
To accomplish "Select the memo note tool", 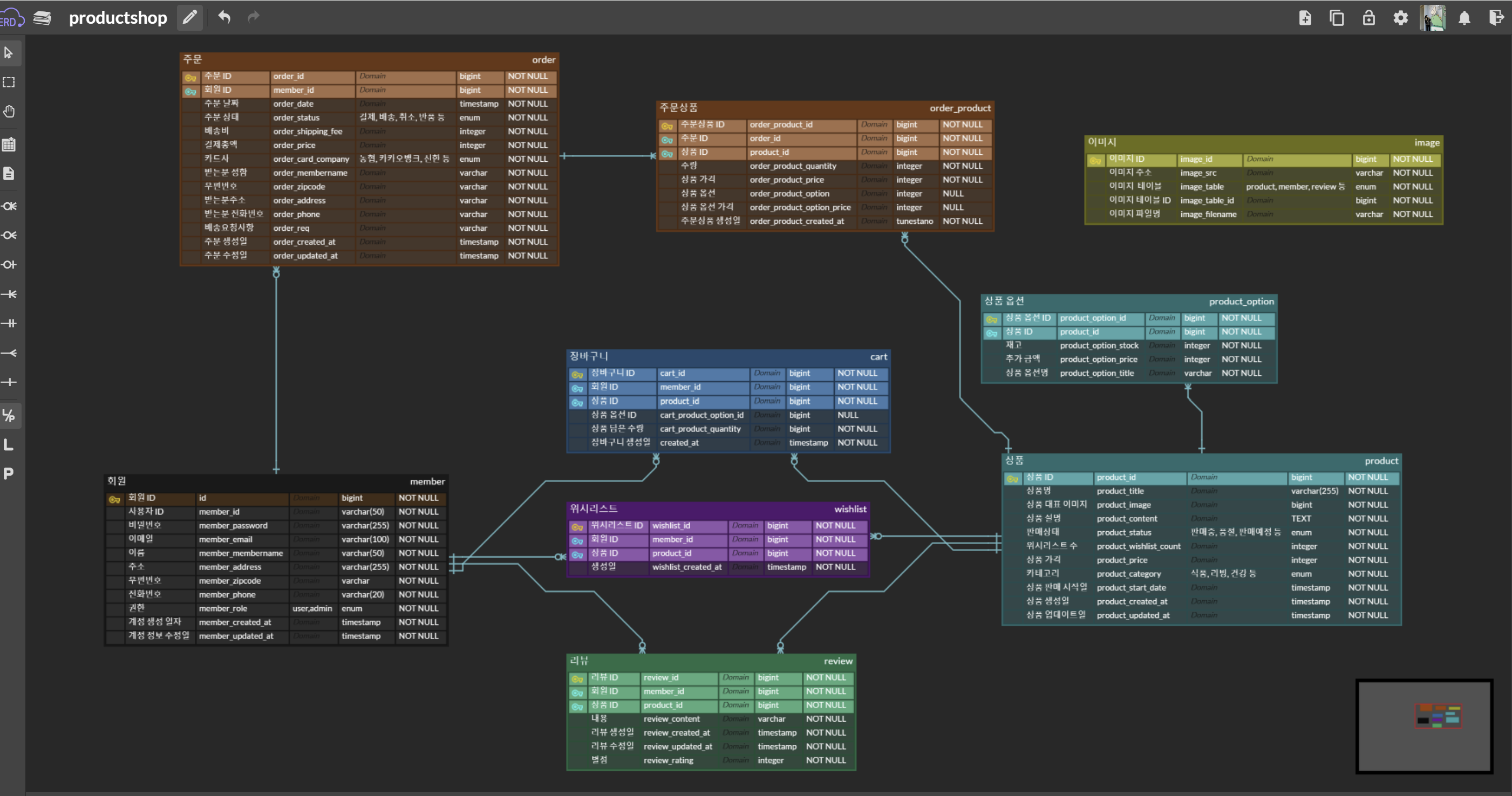I will pos(9,174).
